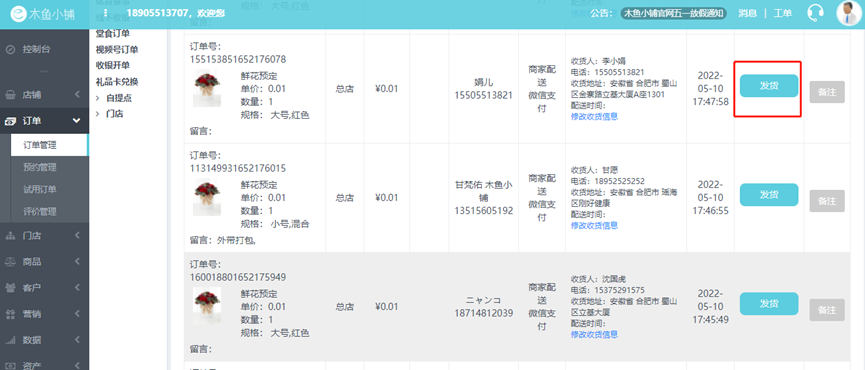Click the 客户 customers icon

10,287
